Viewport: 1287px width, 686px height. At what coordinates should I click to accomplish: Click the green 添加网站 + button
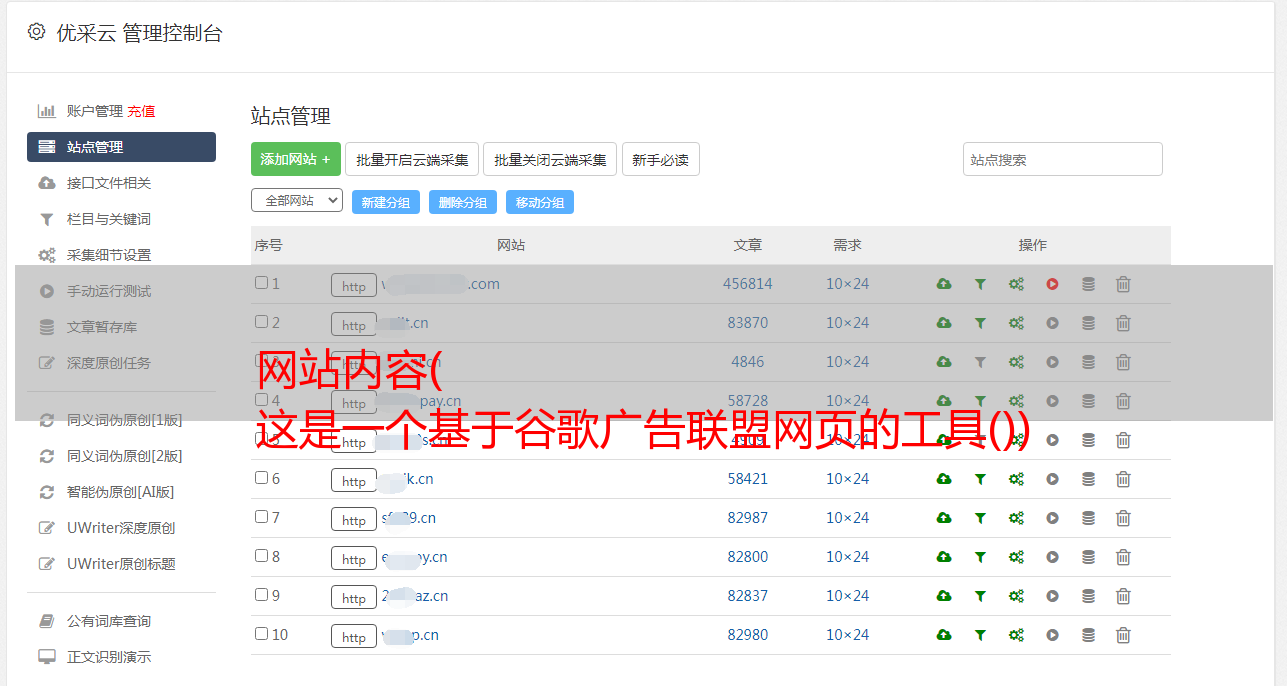pos(296,159)
